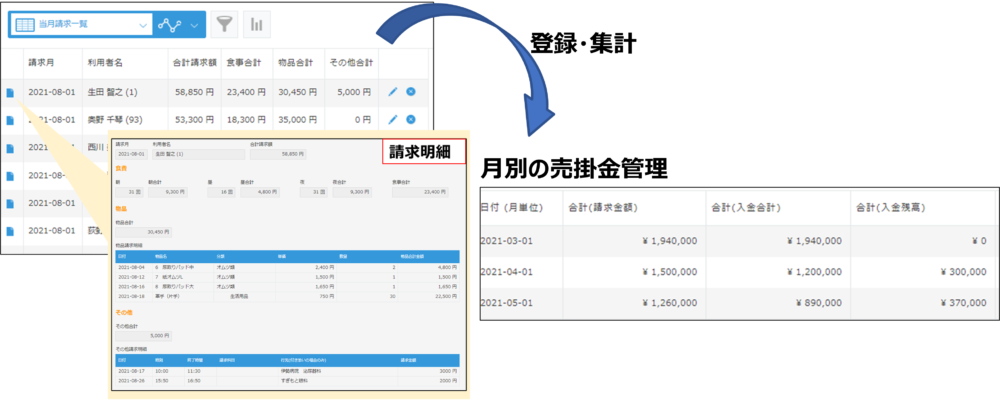Sort by the 合計請求額 column header

pyautogui.click(x=195, y=63)
